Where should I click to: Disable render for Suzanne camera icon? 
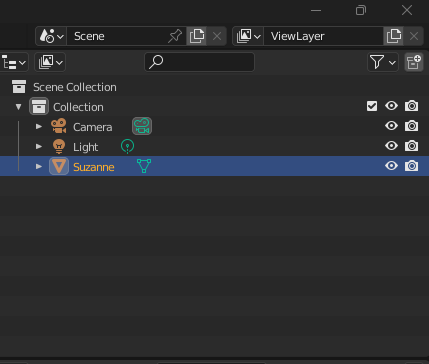tap(411, 166)
